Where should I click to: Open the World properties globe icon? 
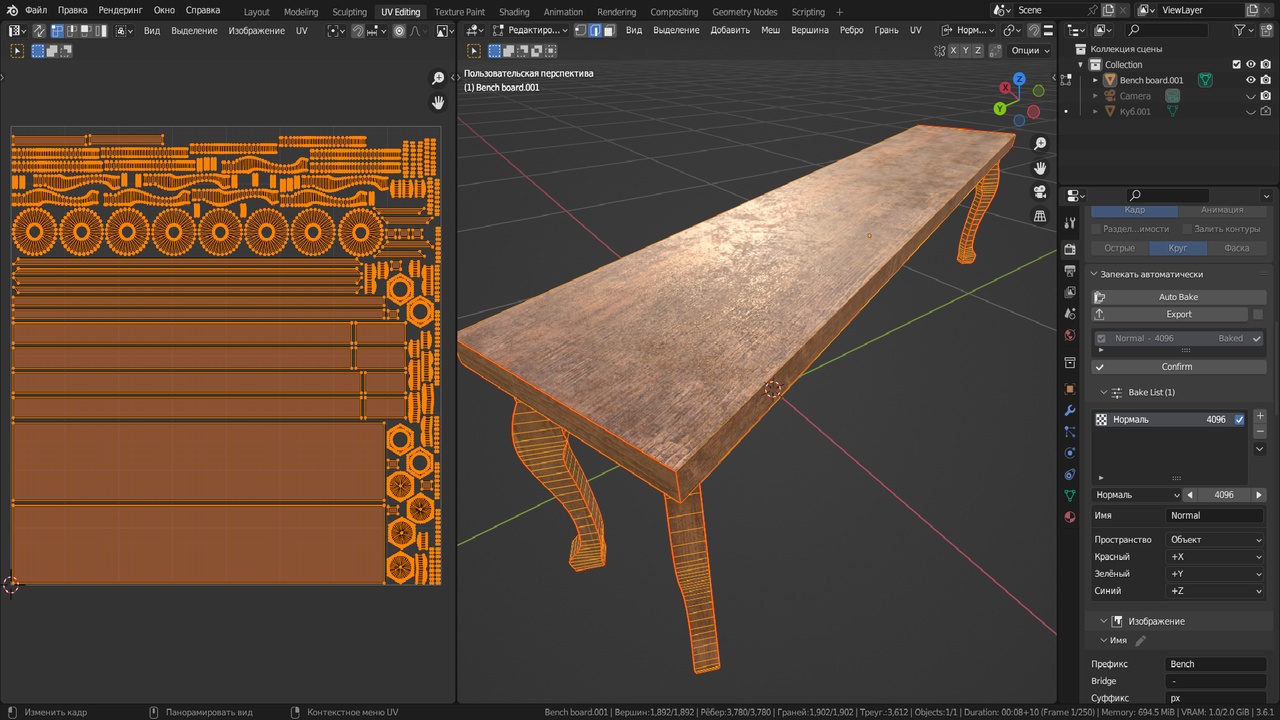[1070, 335]
